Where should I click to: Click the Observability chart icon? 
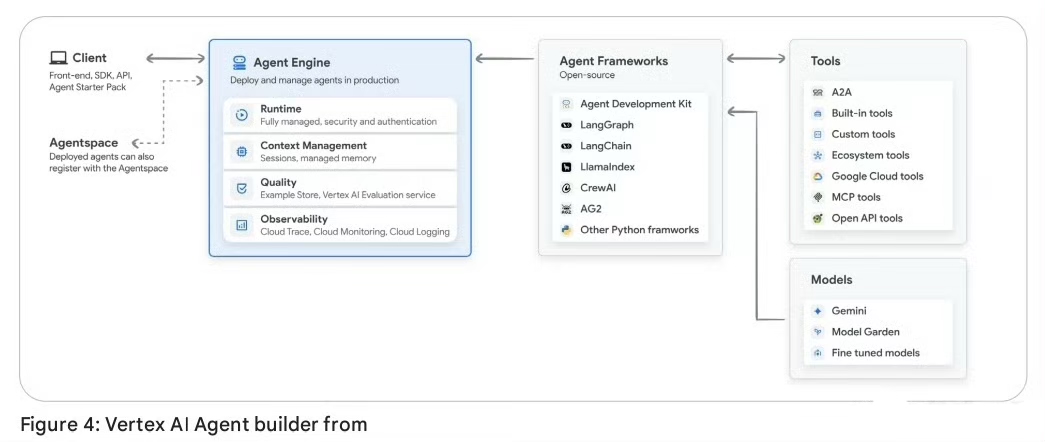click(x=241, y=225)
